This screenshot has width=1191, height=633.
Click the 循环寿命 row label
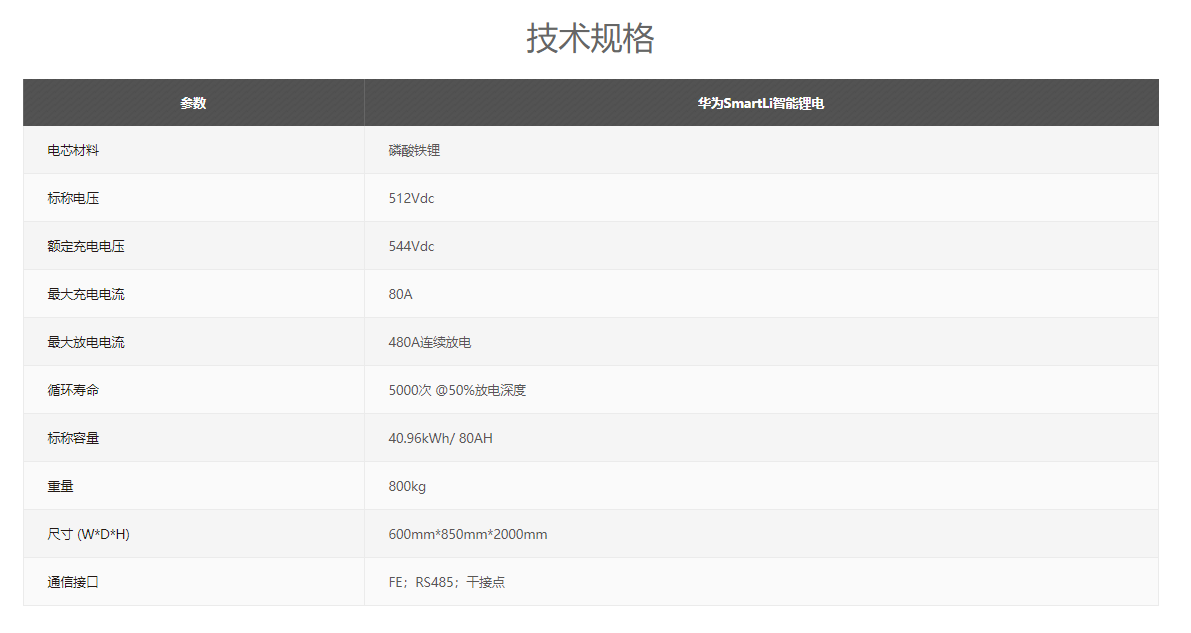[x=73, y=390]
